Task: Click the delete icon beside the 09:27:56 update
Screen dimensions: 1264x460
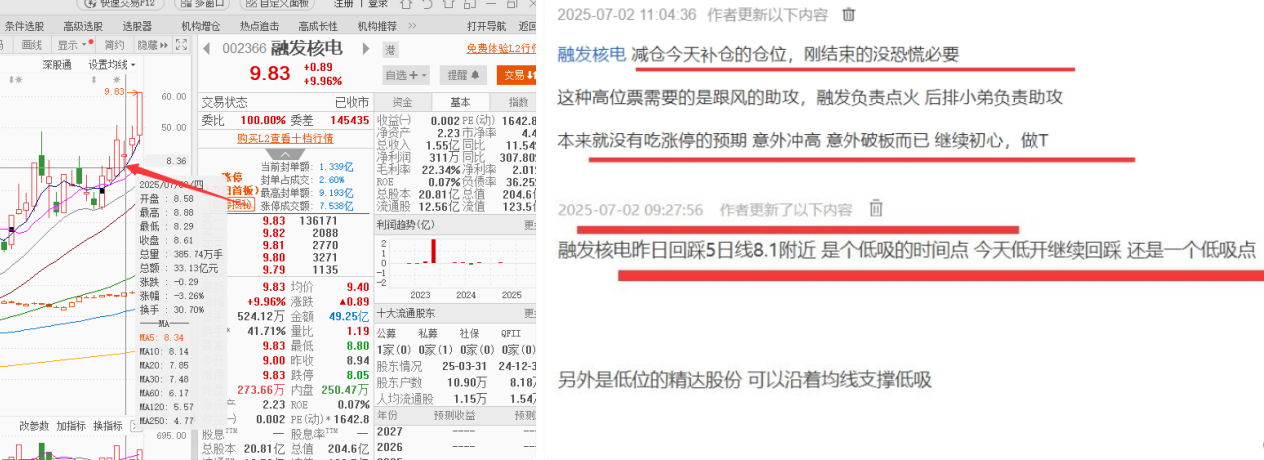Action: [875, 209]
